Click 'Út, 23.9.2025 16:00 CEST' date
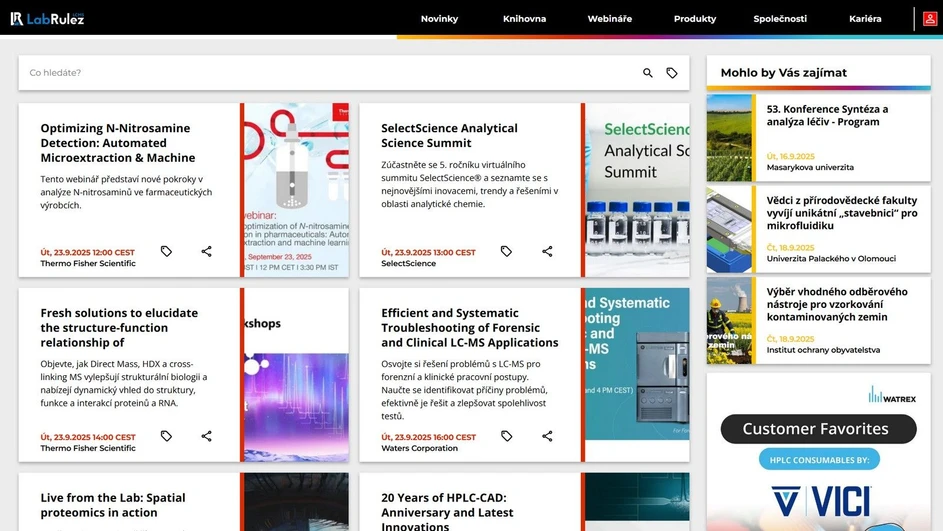Image resolution: width=943 pixels, height=531 pixels. click(428, 437)
